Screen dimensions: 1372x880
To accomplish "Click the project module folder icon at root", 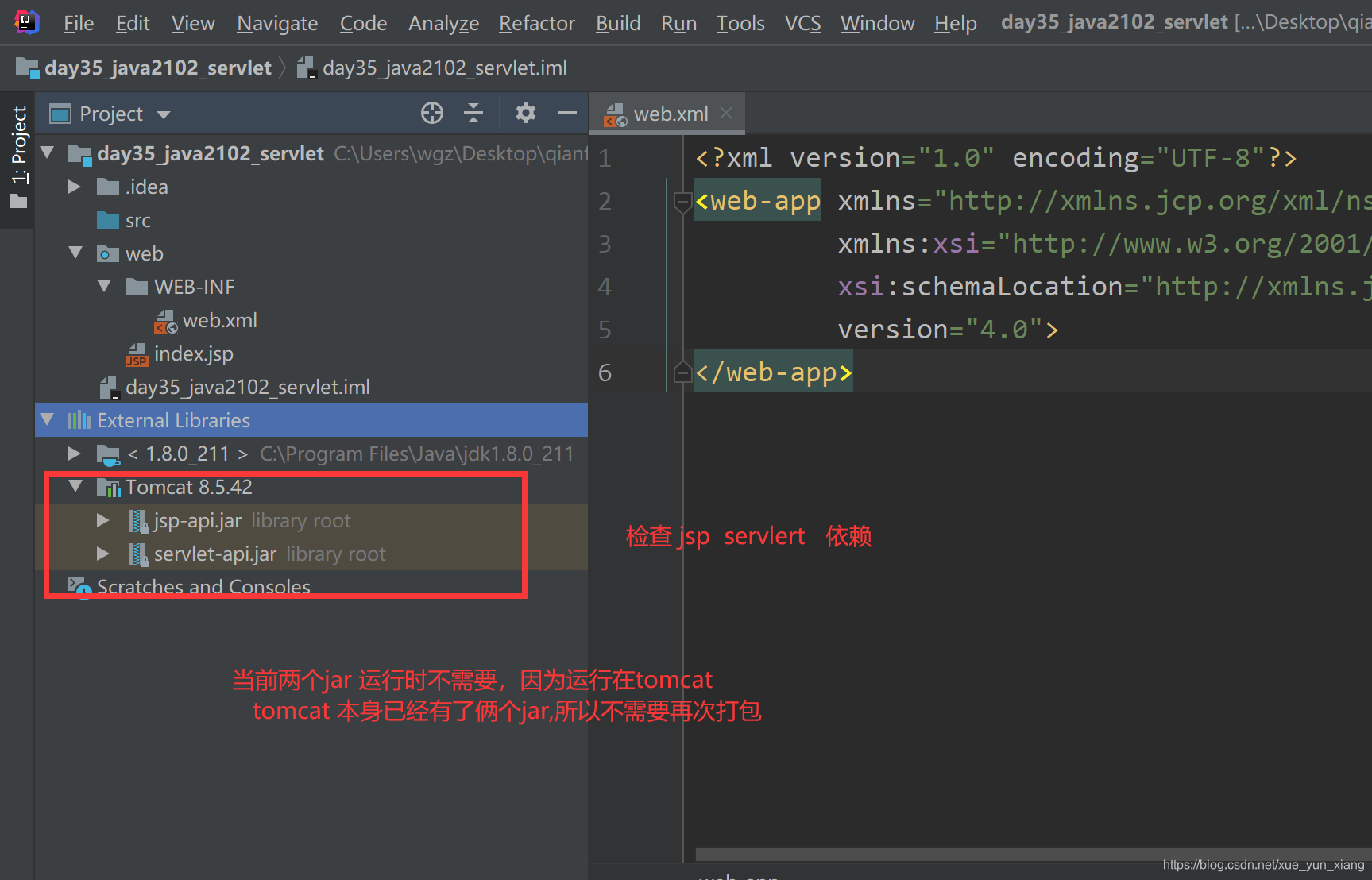I will 80,153.
